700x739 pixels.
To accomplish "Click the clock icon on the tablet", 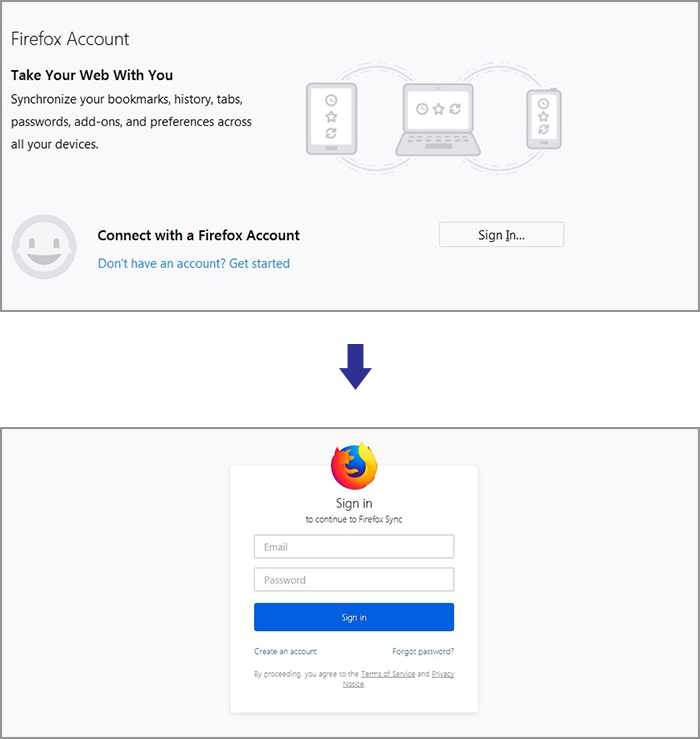I will pyautogui.click(x=331, y=100).
